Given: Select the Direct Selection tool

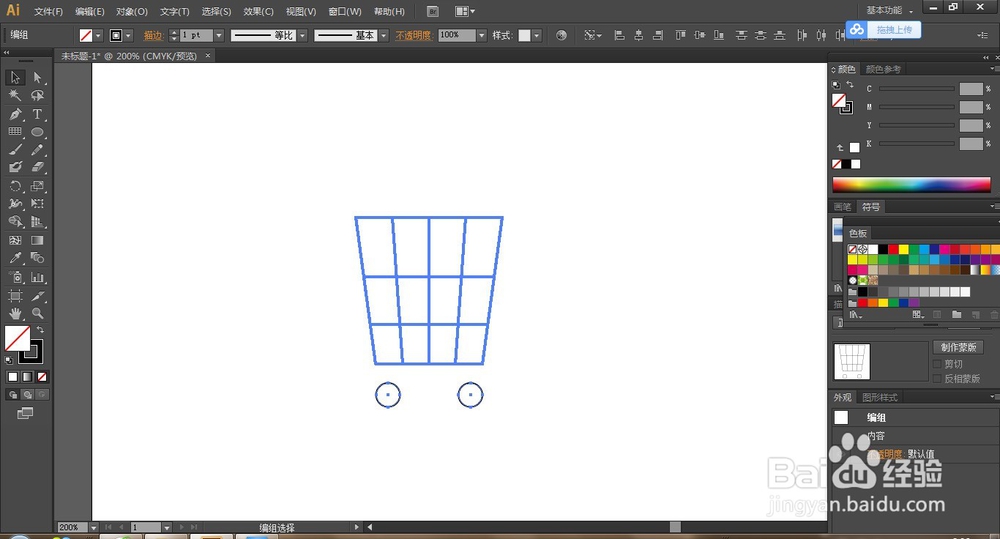Looking at the screenshot, I should pyautogui.click(x=38, y=78).
